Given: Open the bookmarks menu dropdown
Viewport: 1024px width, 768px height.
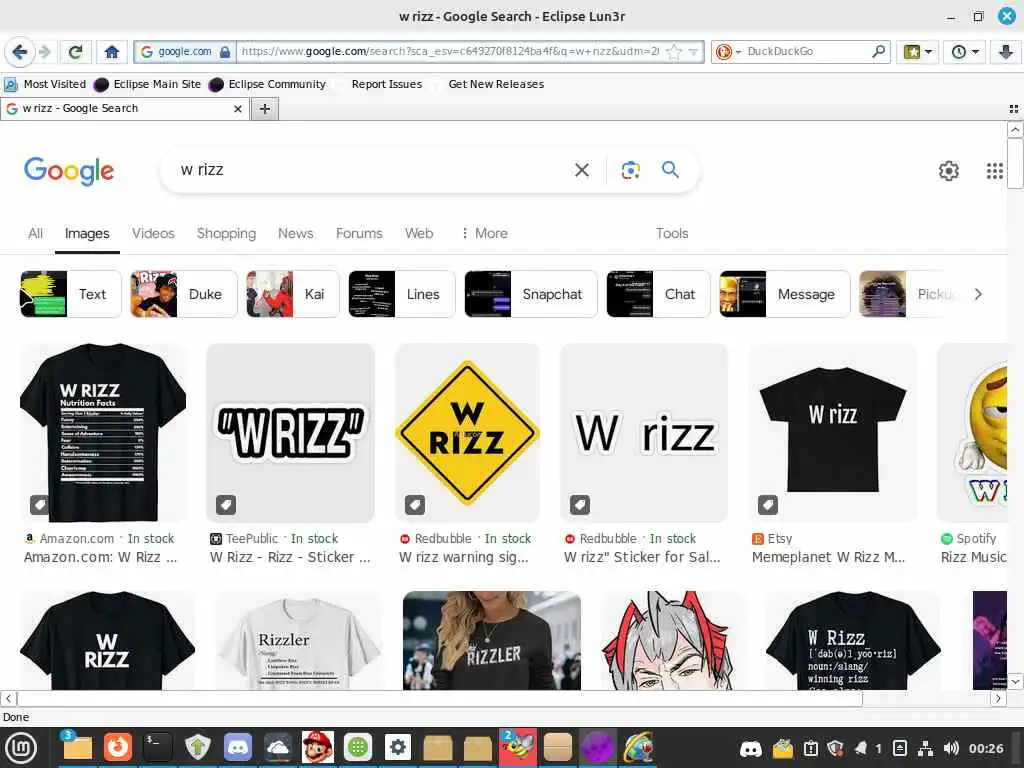Looking at the screenshot, I should pyautogui.click(x=917, y=52).
